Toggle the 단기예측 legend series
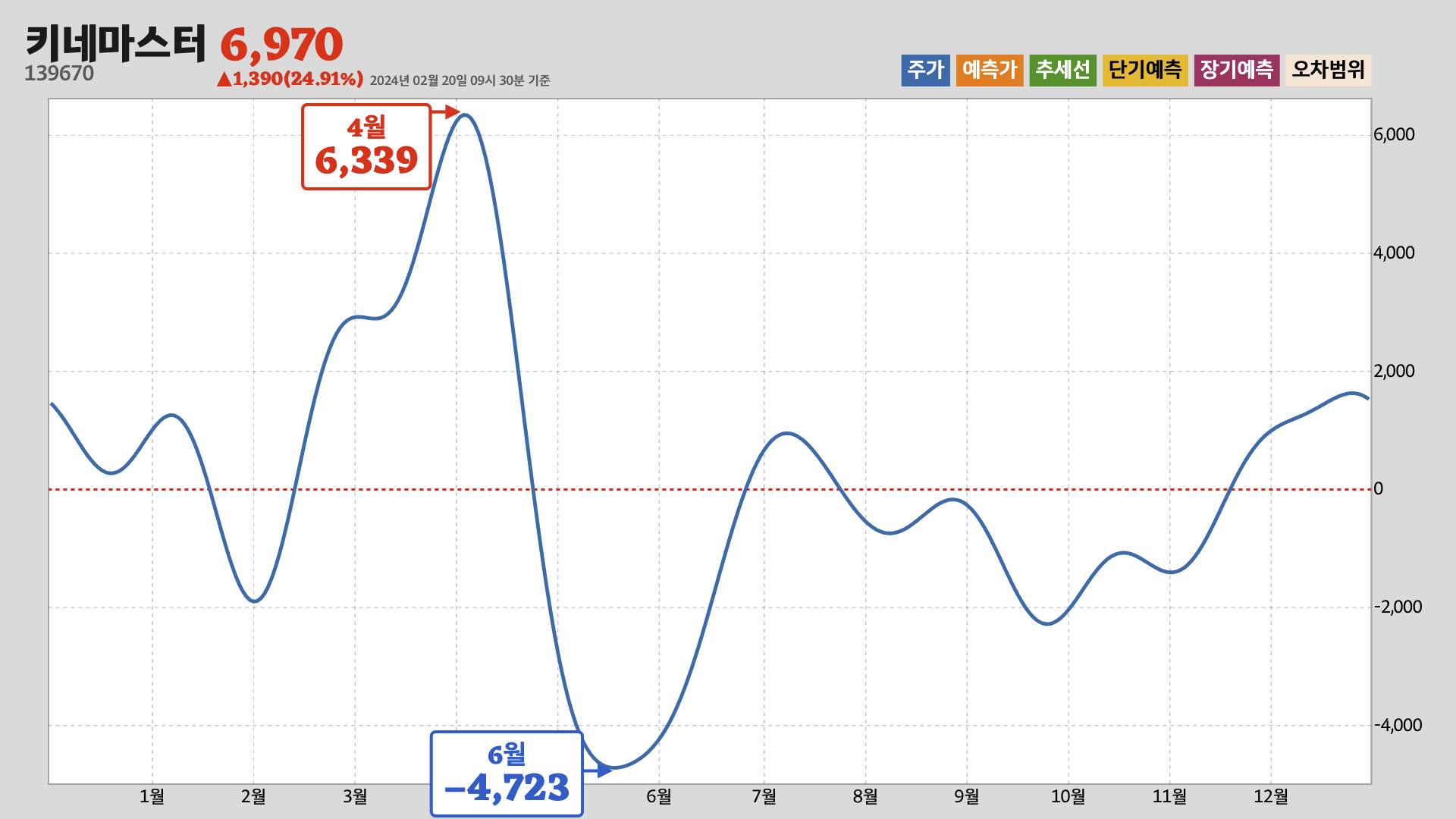The width and height of the screenshot is (1456, 819). 1145,71
